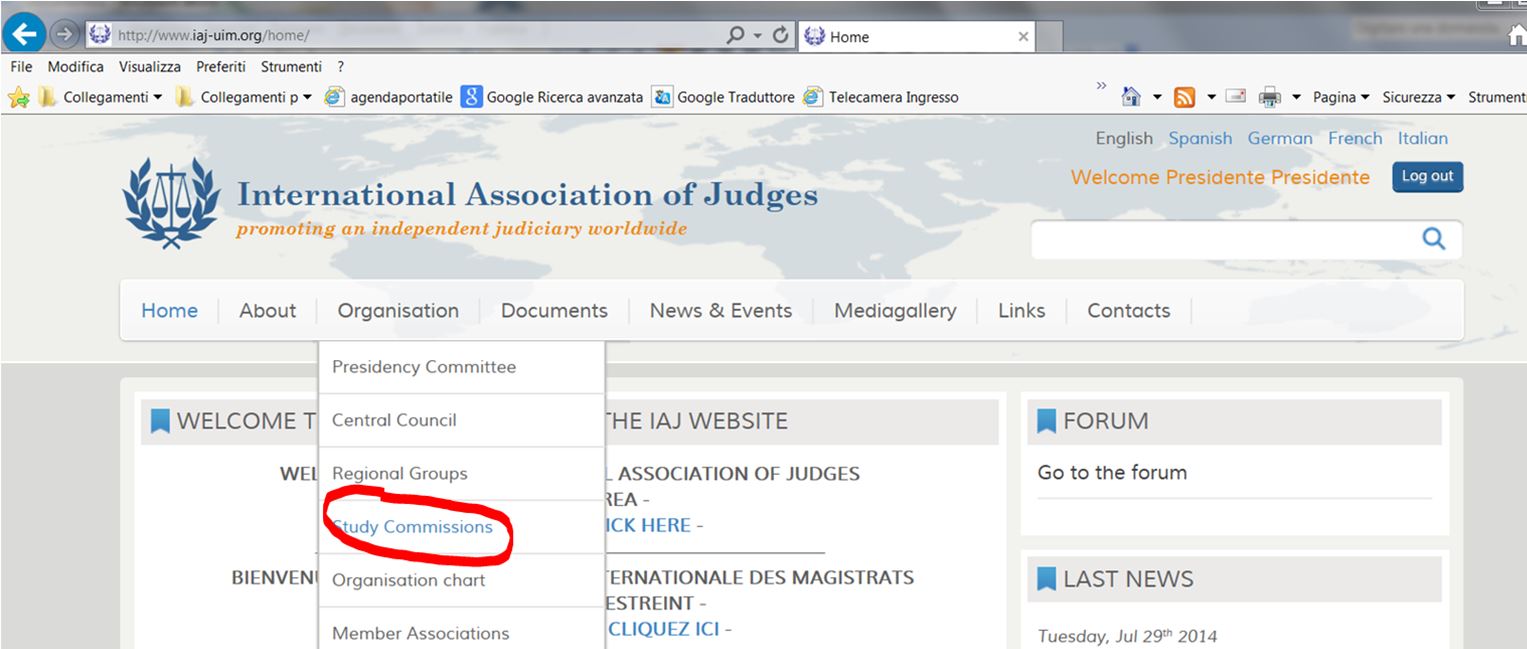Click the Print icon in command bar
The image size is (1527, 649).
pyautogui.click(x=1270, y=97)
